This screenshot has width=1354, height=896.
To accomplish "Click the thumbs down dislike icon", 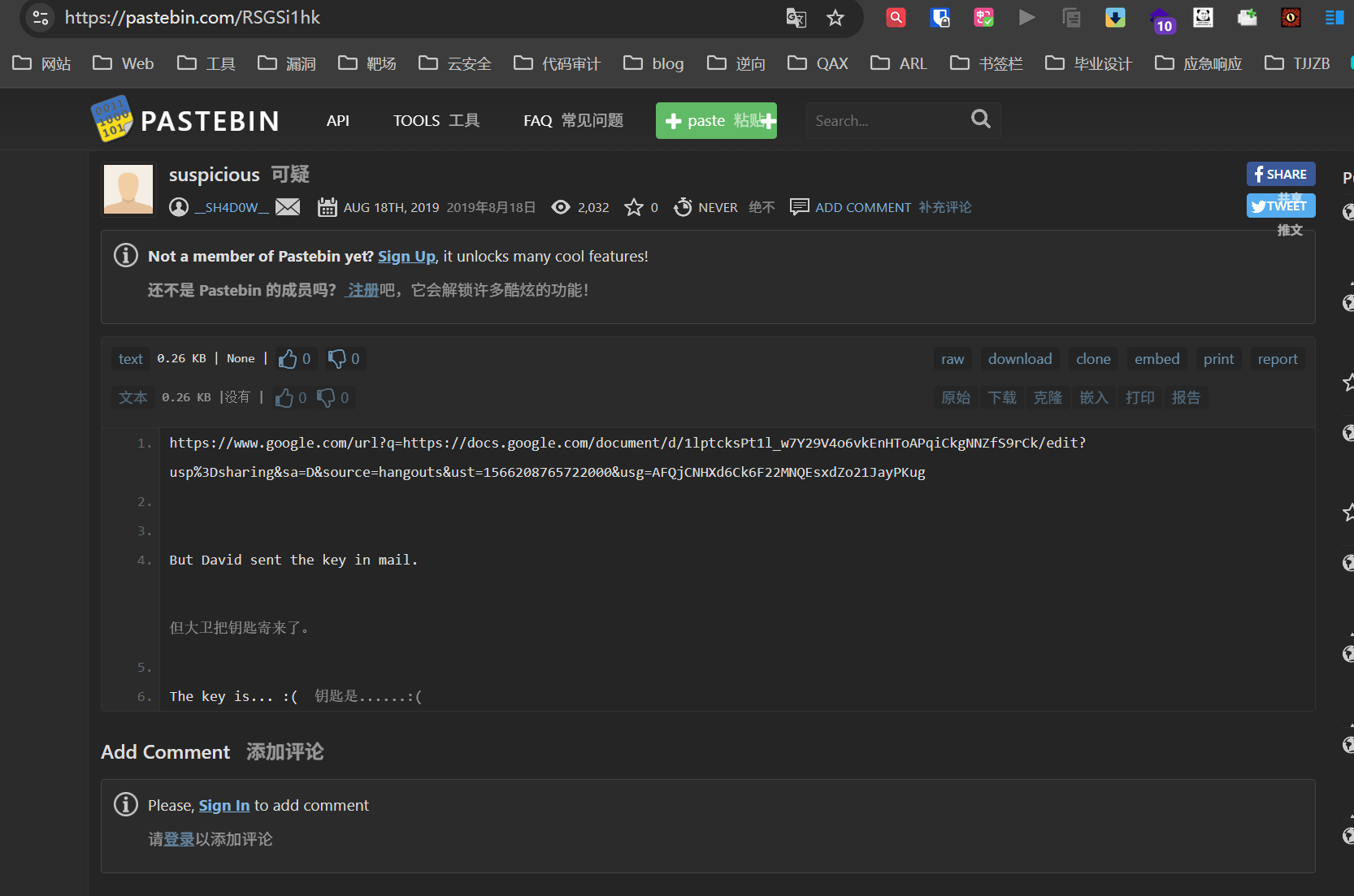I will pyautogui.click(x=336, y=359).
